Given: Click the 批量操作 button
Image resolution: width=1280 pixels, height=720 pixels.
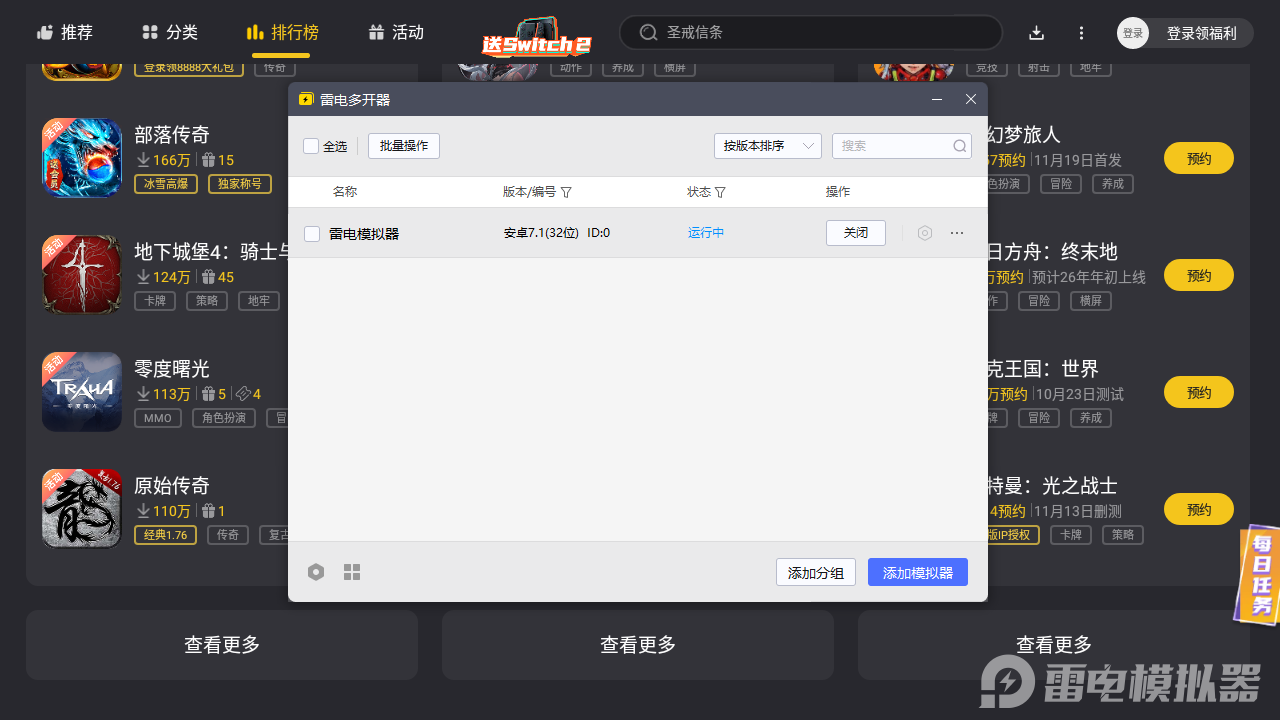Looking at the screenshot, I should tap(403, 146).
